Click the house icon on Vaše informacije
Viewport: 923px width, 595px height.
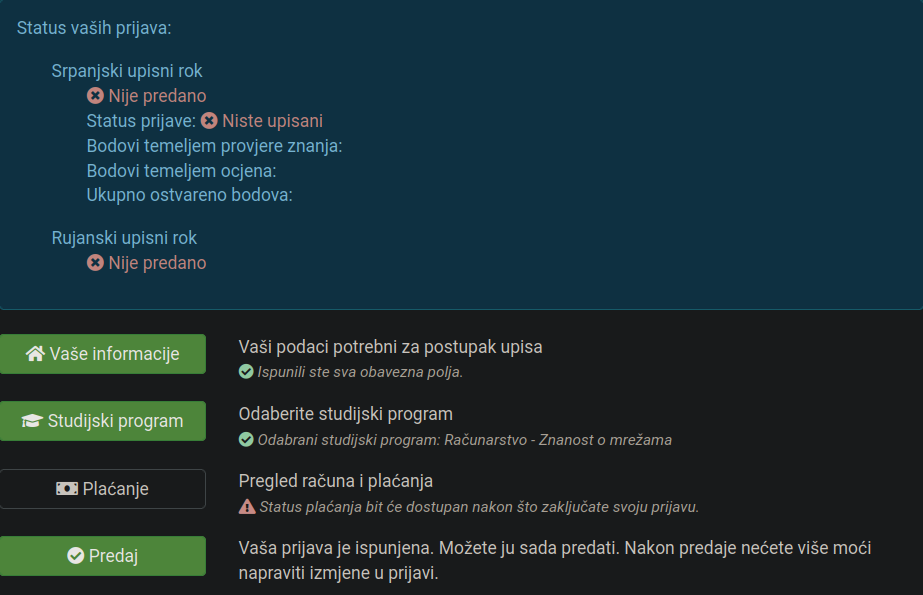35,354
